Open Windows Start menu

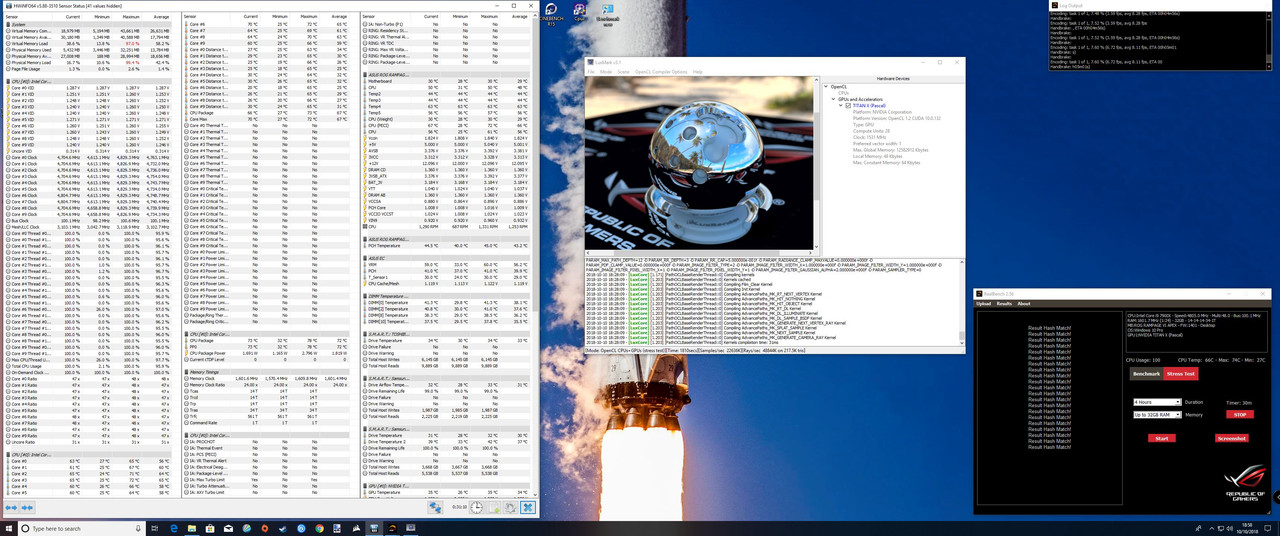click(9, 528)
